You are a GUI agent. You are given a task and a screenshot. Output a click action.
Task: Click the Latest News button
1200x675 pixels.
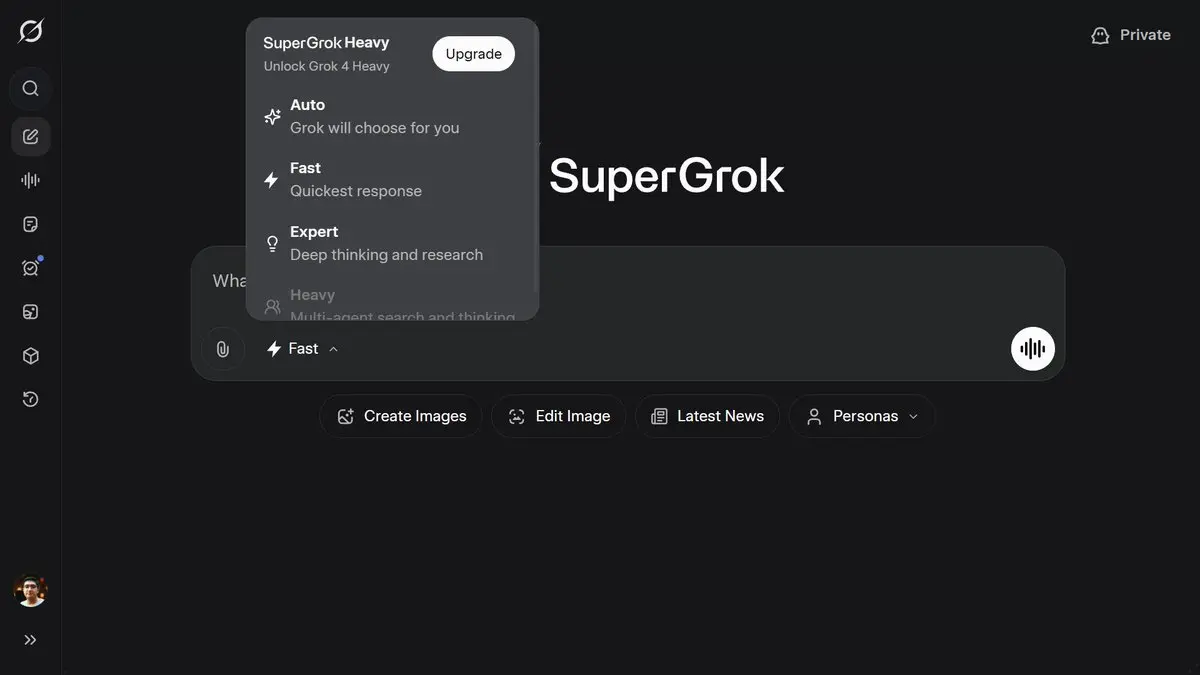click(707, 416)
